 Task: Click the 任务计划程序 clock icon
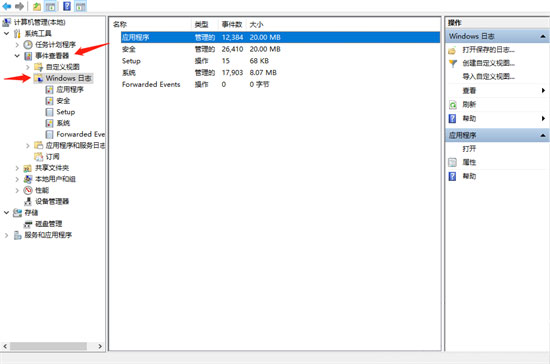(28, 45)
